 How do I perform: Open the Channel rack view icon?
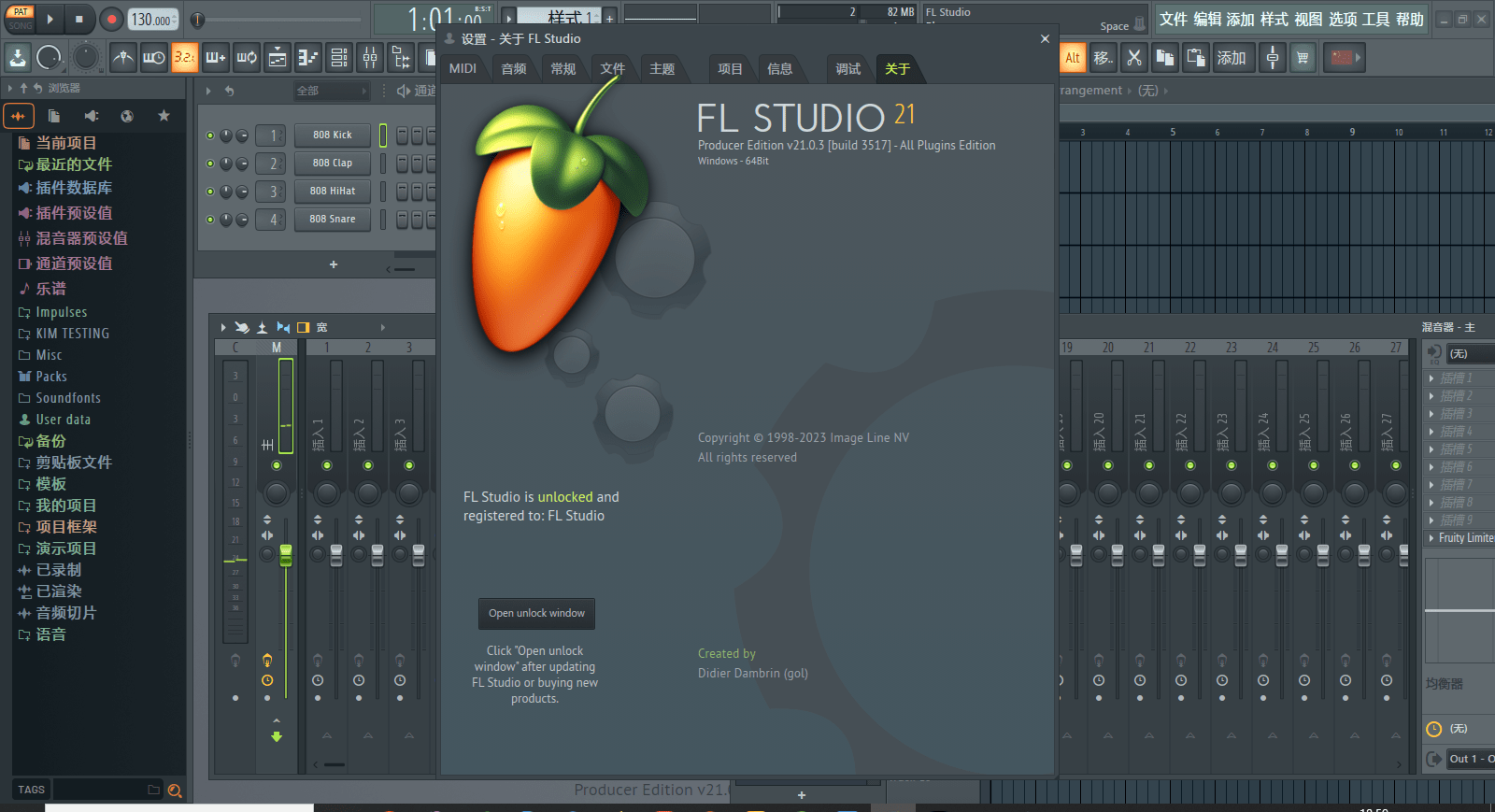pos(339,58)
